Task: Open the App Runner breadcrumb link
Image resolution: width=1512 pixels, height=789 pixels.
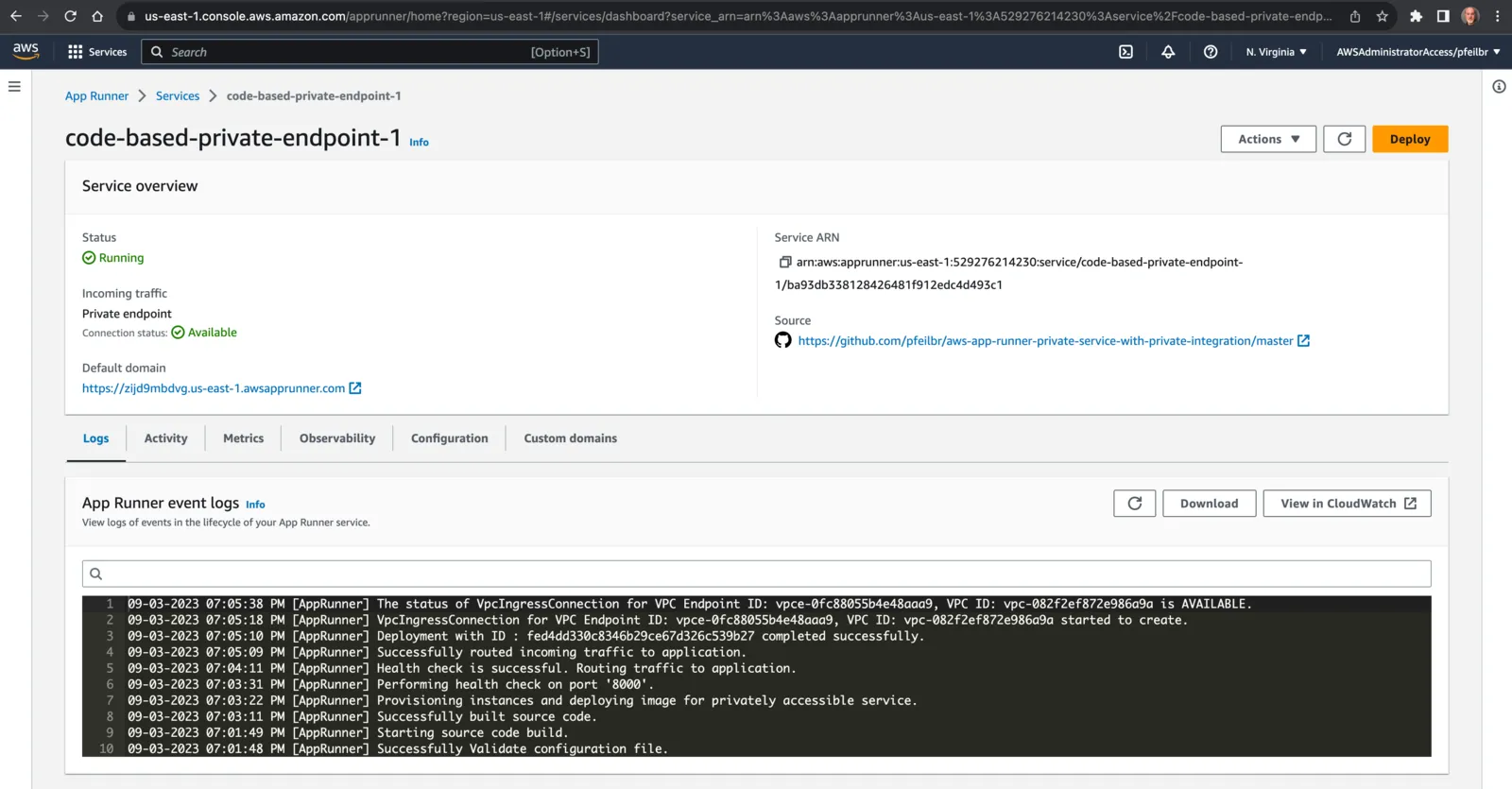Action: pos(96,96)
